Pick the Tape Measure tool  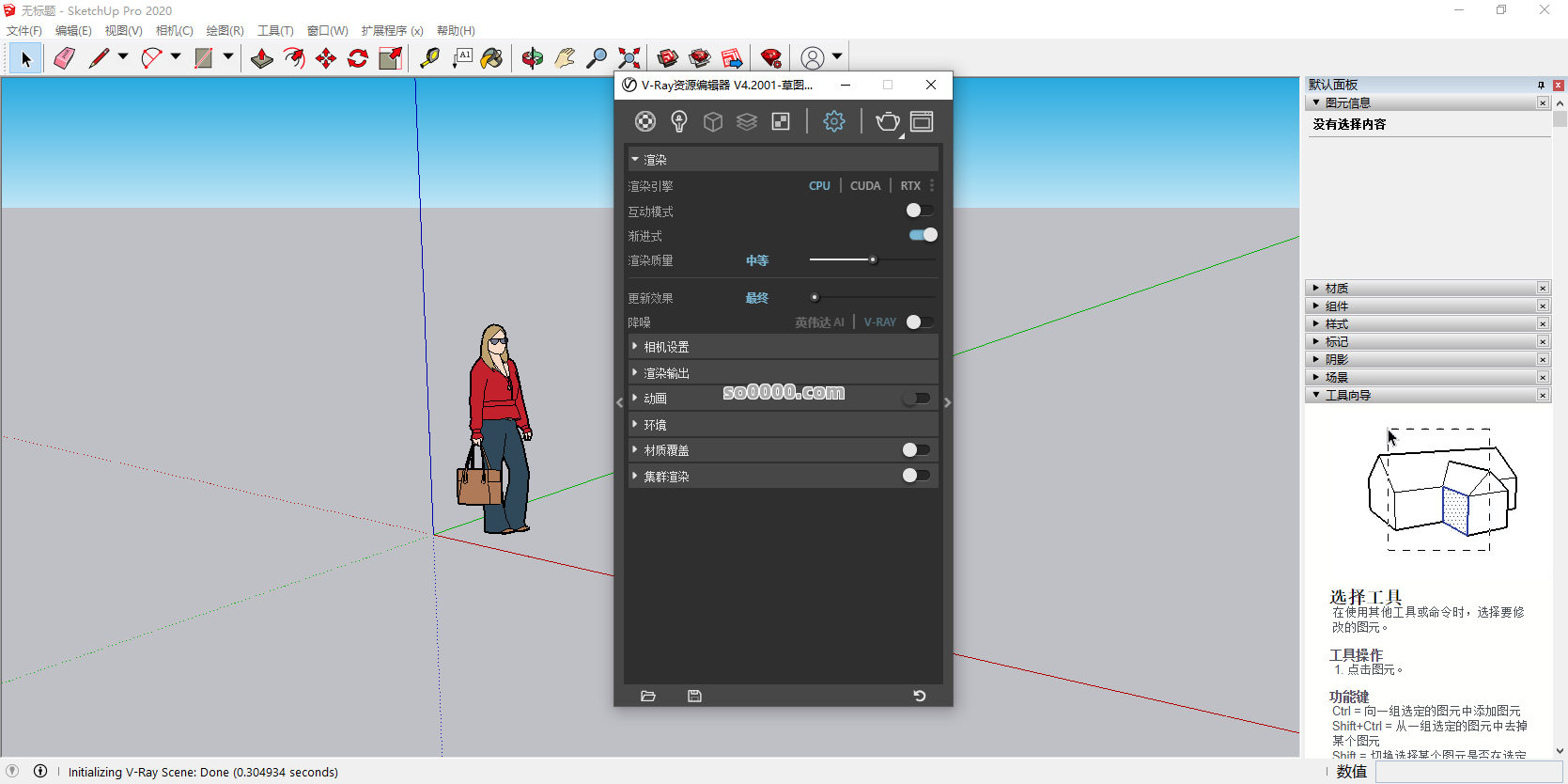429,58
